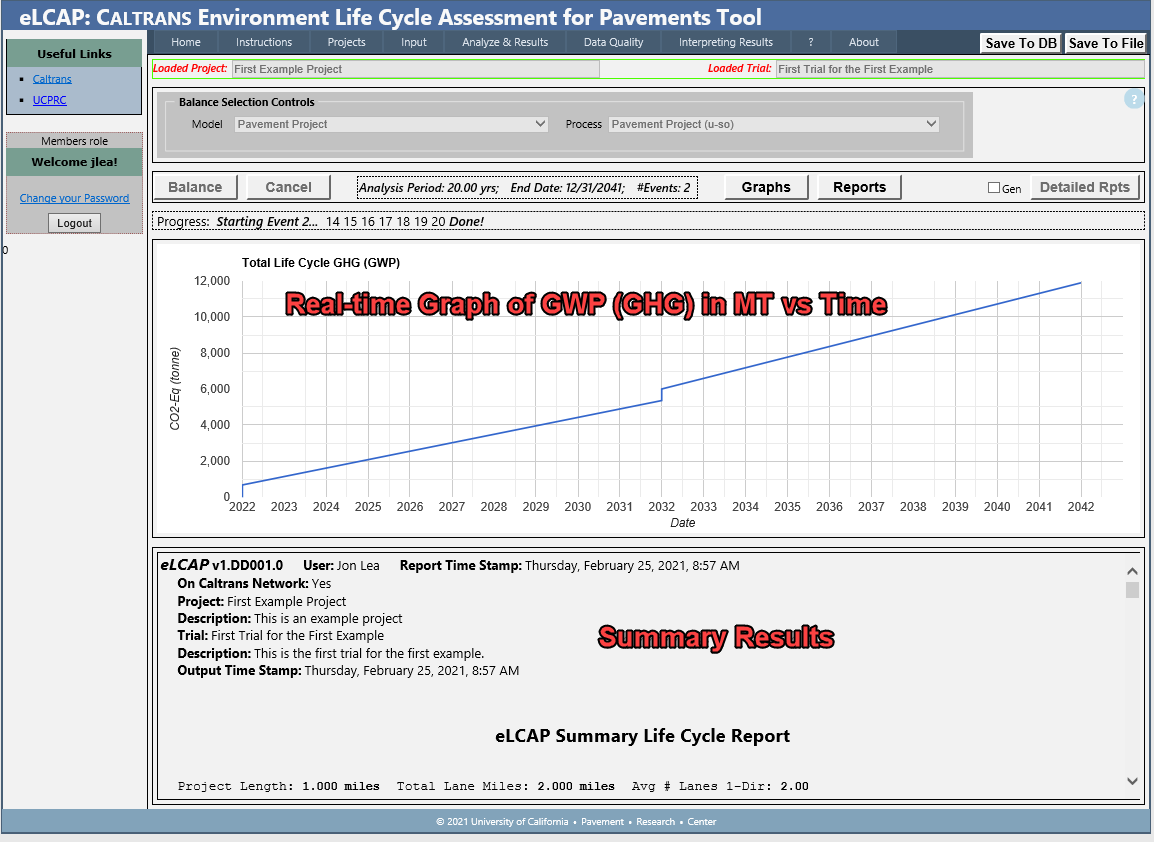The height and width of the screenshot is (842, 1154).
Task: Follow the Caltrans link
Action: pyautogui.click(x=52, y=79)
